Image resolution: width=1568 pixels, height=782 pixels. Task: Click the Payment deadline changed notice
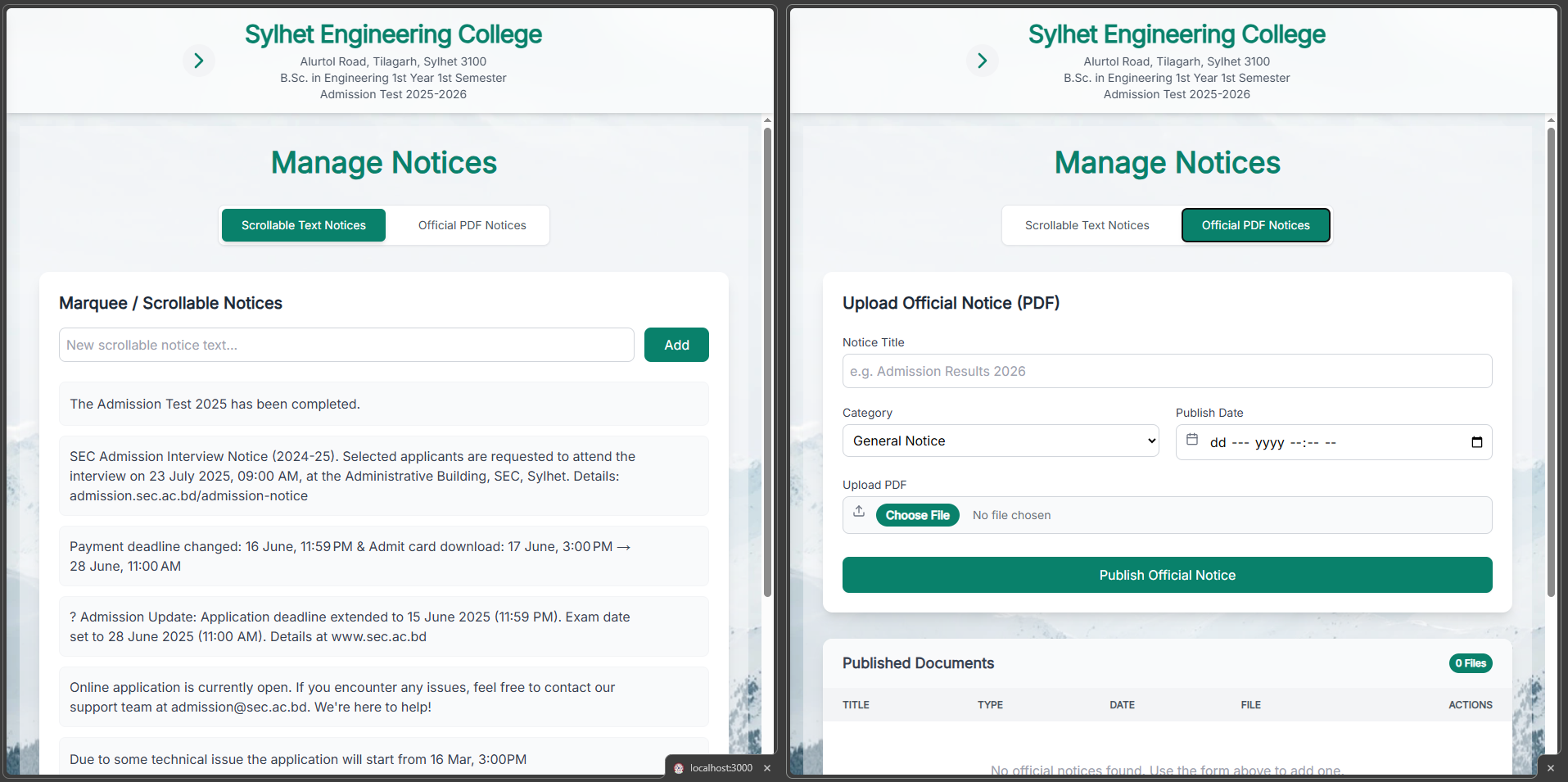tap(384, 556)
